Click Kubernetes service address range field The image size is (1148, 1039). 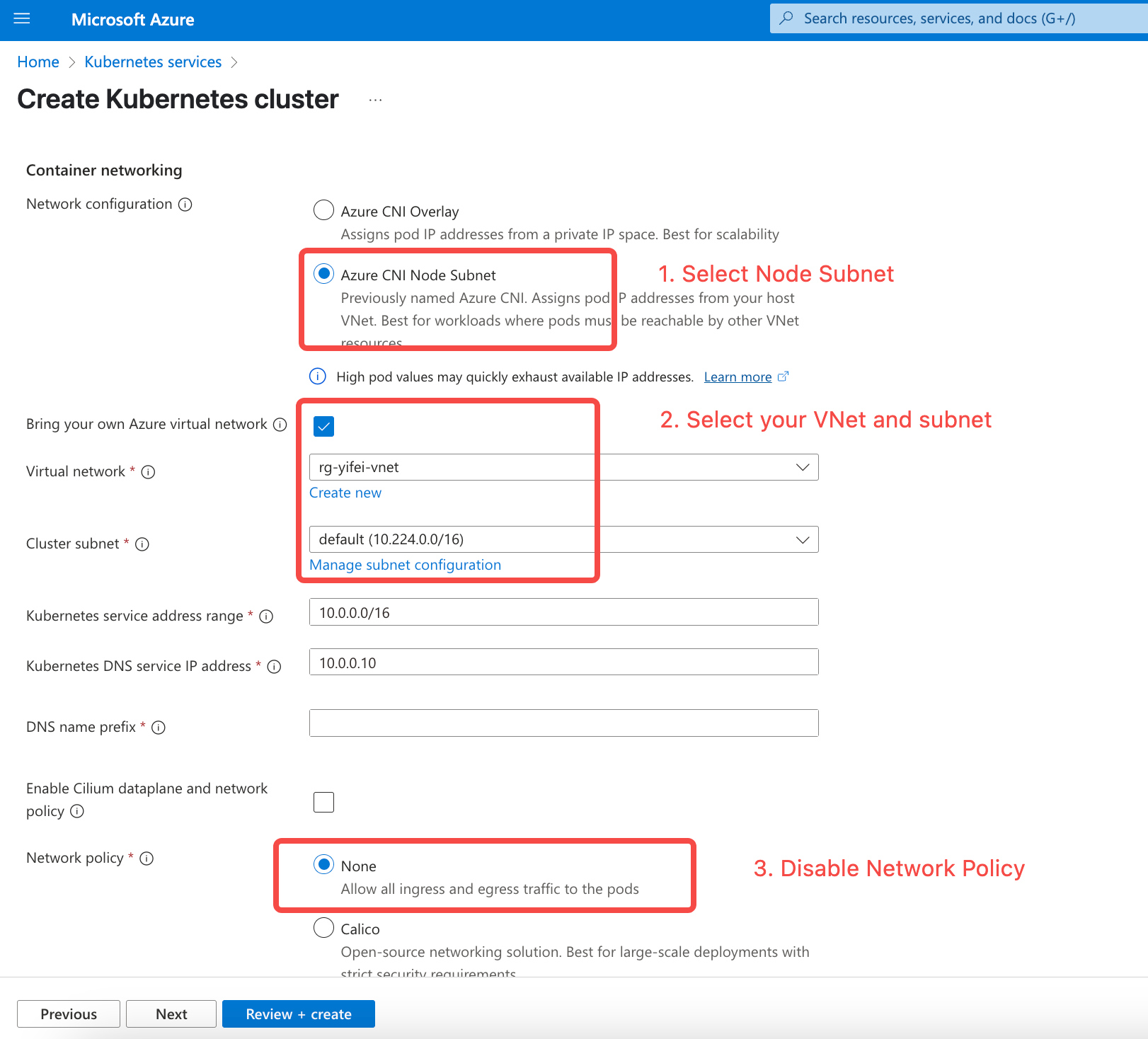(563, 612)
